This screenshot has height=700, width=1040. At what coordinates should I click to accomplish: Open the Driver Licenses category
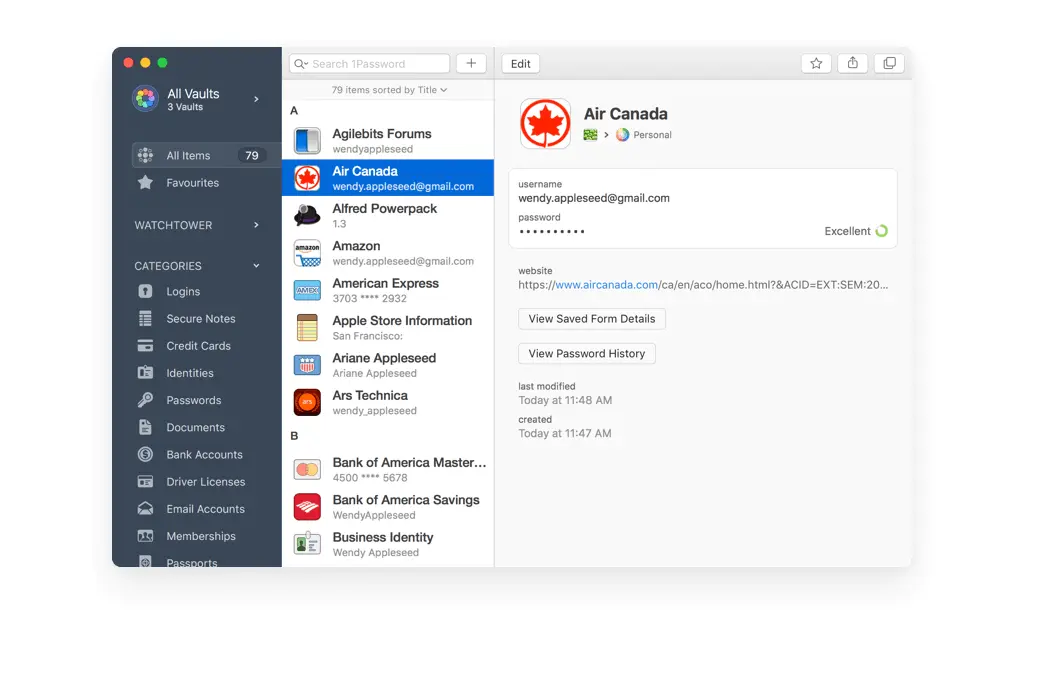click(x=206, y=482)
